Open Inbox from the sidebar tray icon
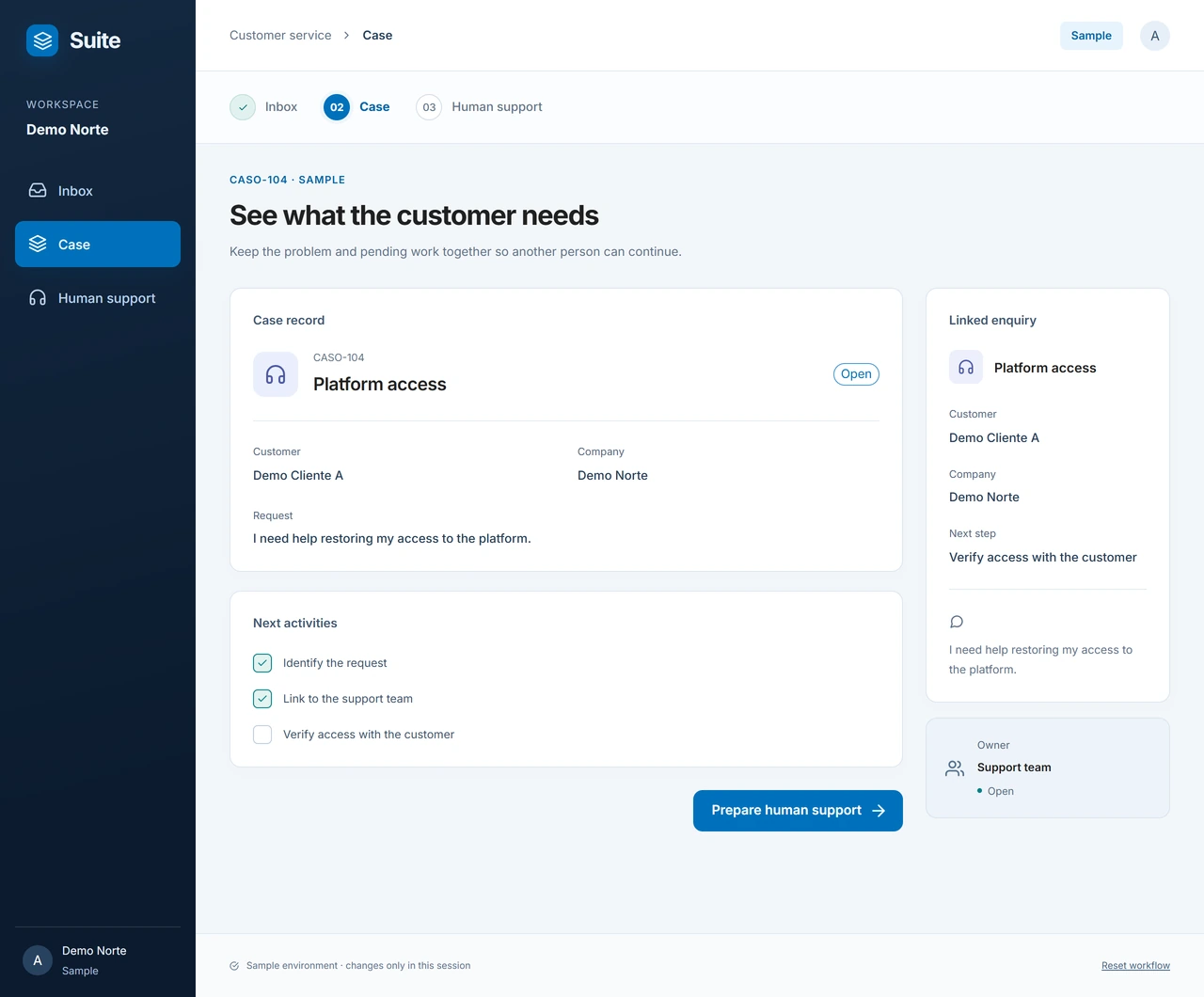1204x997 pixels. 38,191
